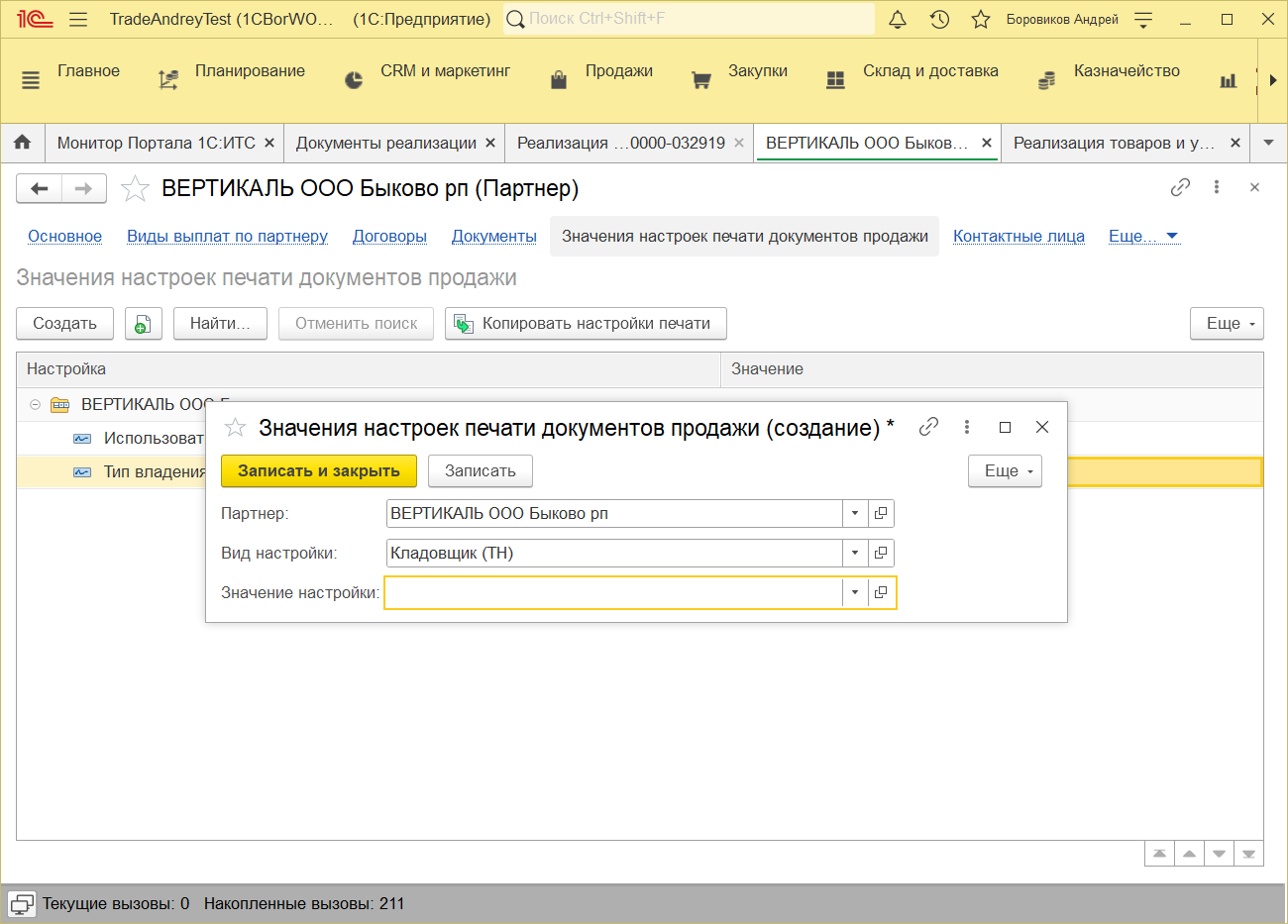Click Копировать настройки печати button

(586, 324)
